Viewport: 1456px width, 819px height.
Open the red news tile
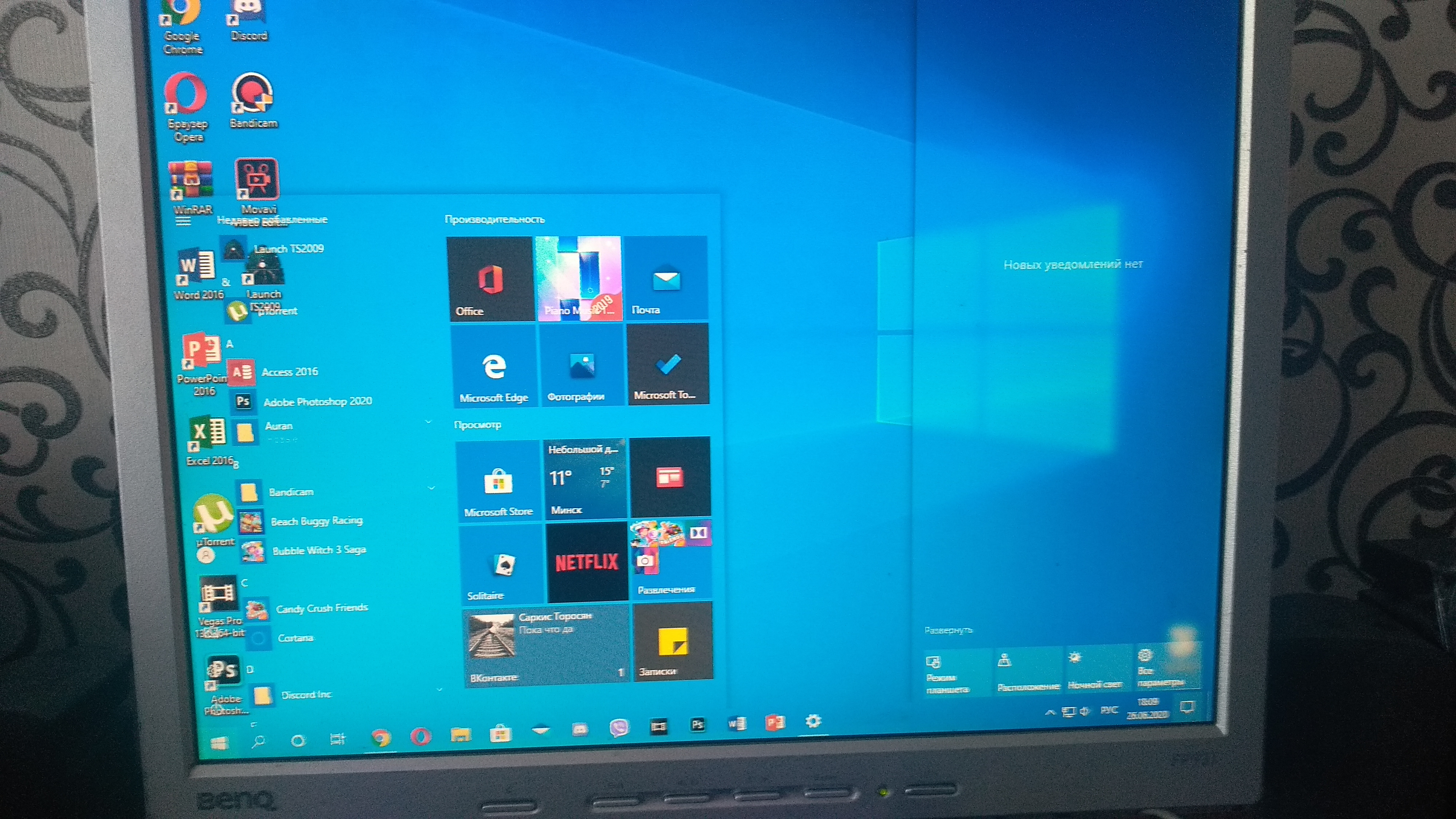[670, 476]
